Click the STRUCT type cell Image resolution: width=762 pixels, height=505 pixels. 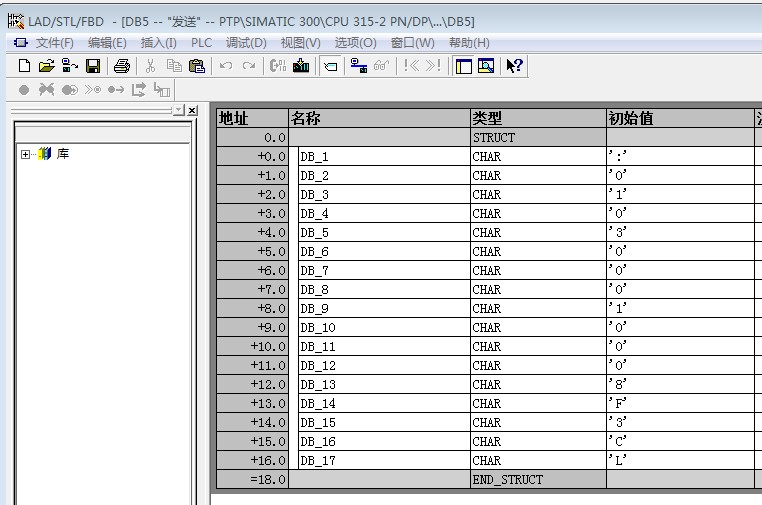point(538,138)
